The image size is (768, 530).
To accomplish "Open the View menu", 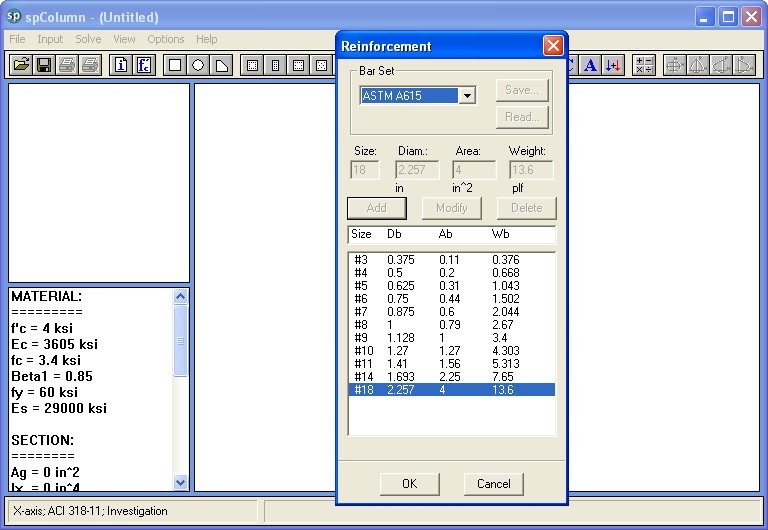I will point(124,39).
